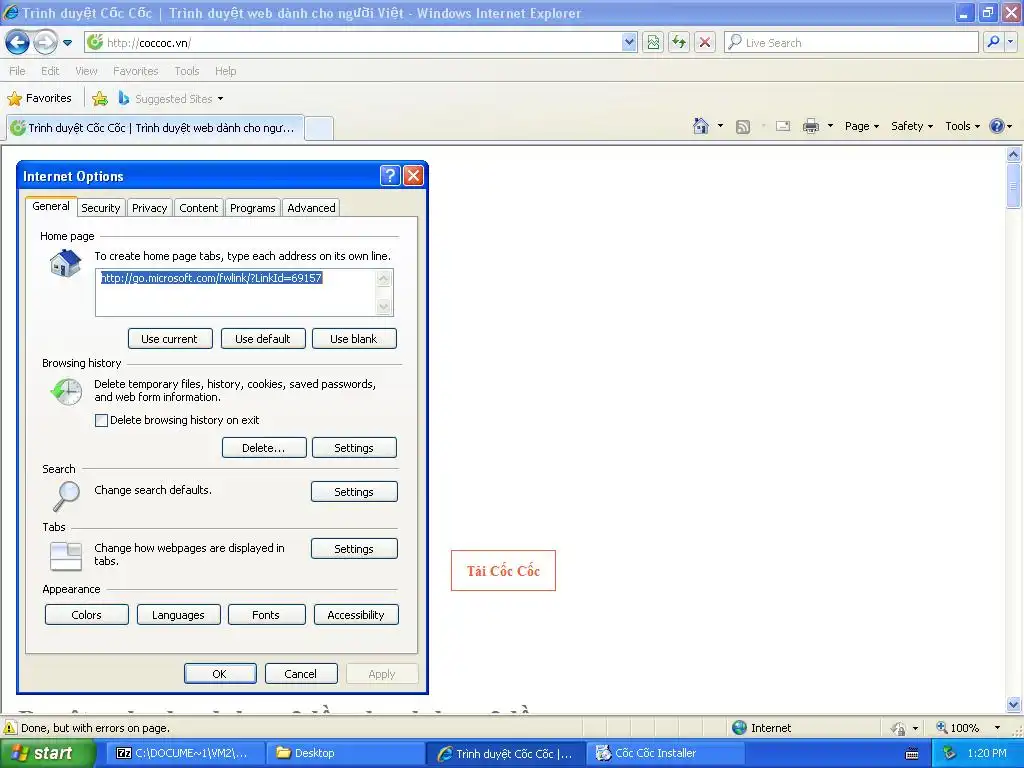The width and height of the screenshot is (1024, 768).
Task: Click Add to Favorites Bar star icon
Action: (x=100, y=99)
